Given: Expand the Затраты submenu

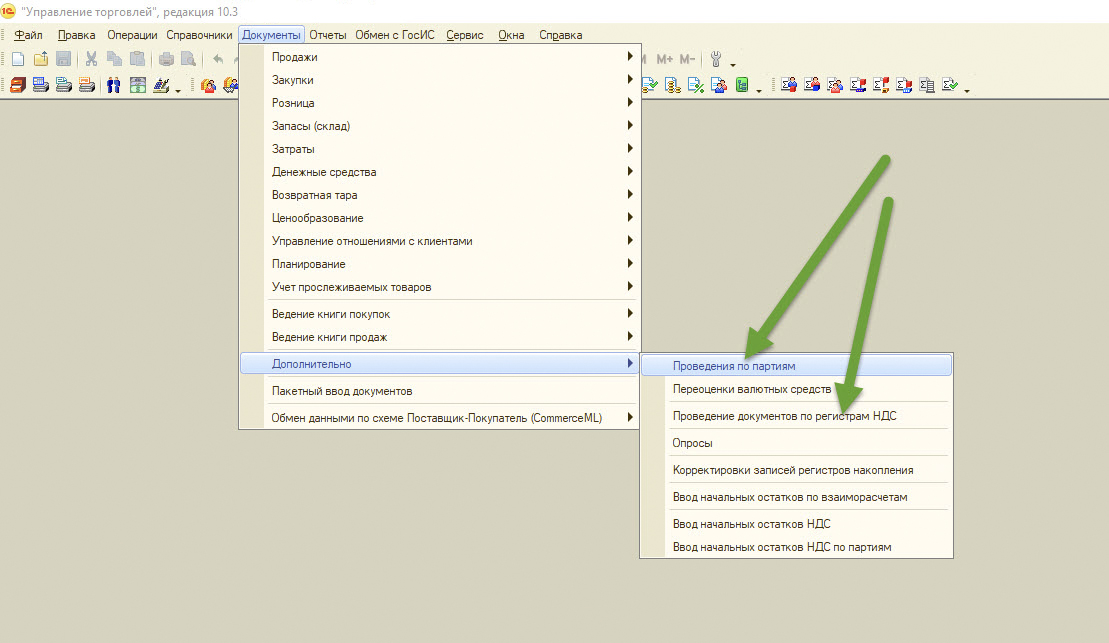Looking at the screenshot, I should 439,149.
